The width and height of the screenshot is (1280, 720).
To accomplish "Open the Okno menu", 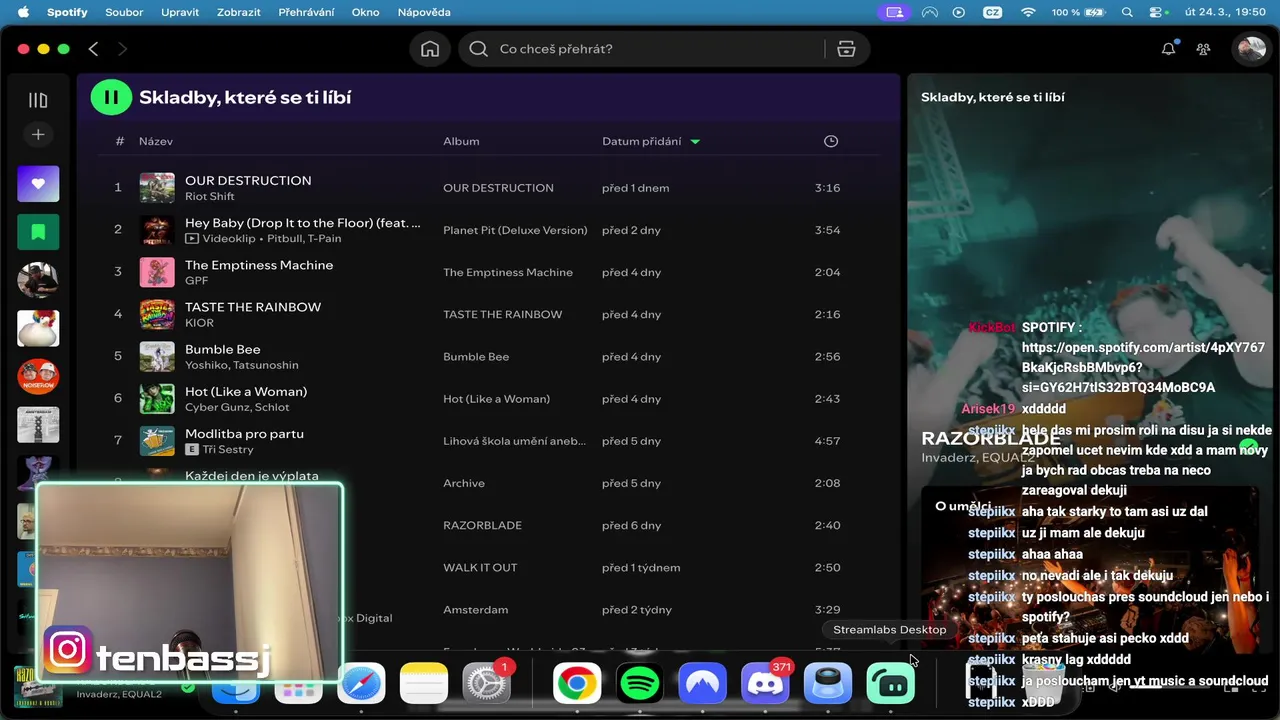I will (x=366, y=12).
